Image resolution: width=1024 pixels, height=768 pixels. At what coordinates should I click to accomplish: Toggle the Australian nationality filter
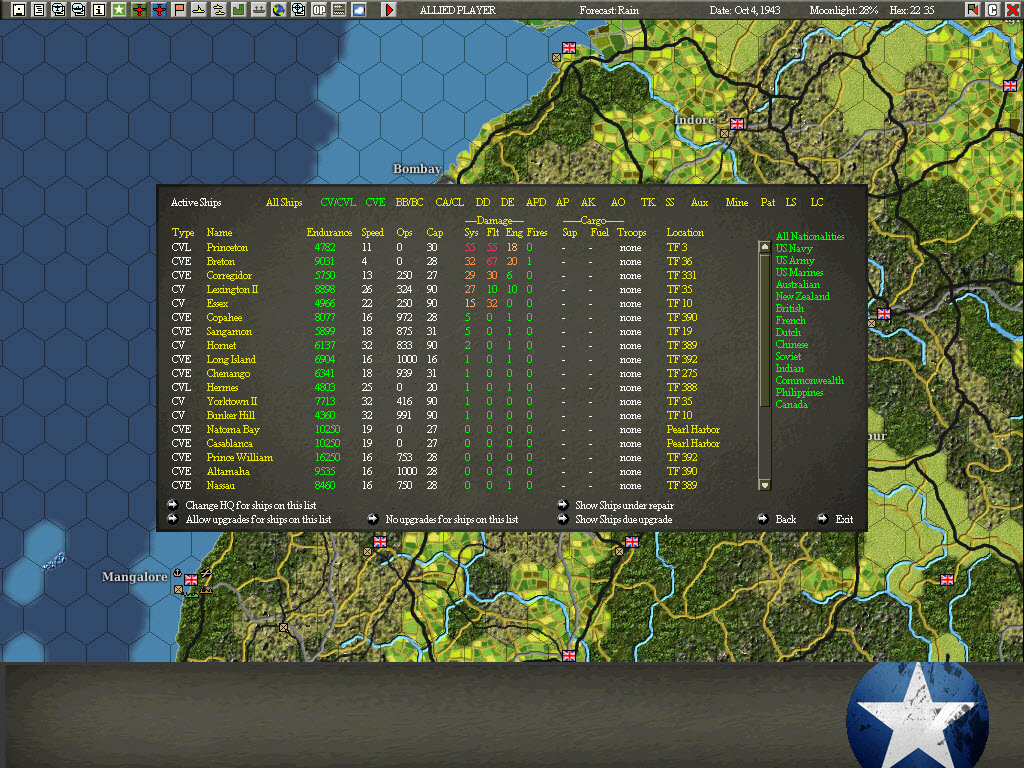click(797, 285)
